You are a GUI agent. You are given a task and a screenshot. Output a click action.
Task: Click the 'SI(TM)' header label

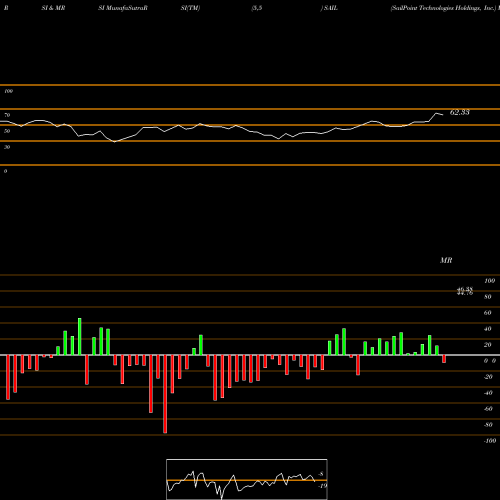[x=190, y=8]
